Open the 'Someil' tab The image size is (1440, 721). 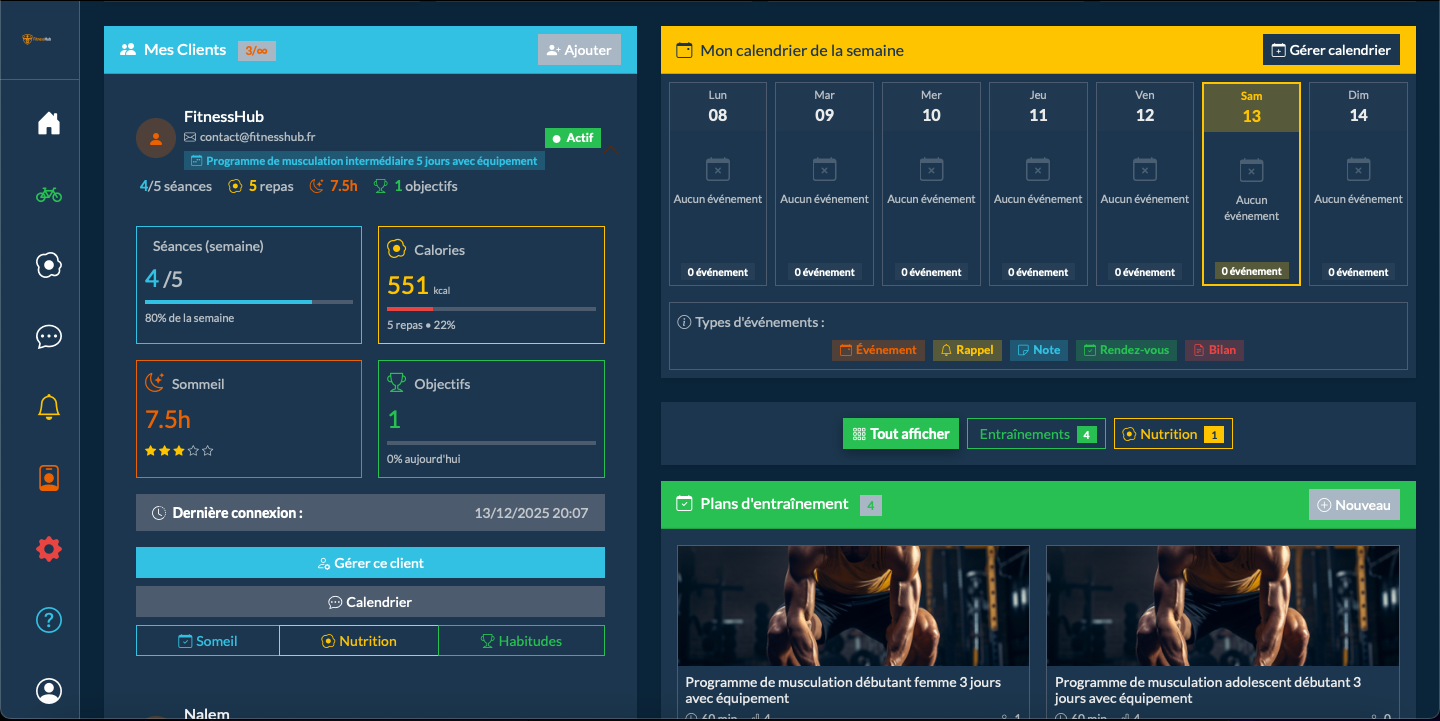point(207,640)
